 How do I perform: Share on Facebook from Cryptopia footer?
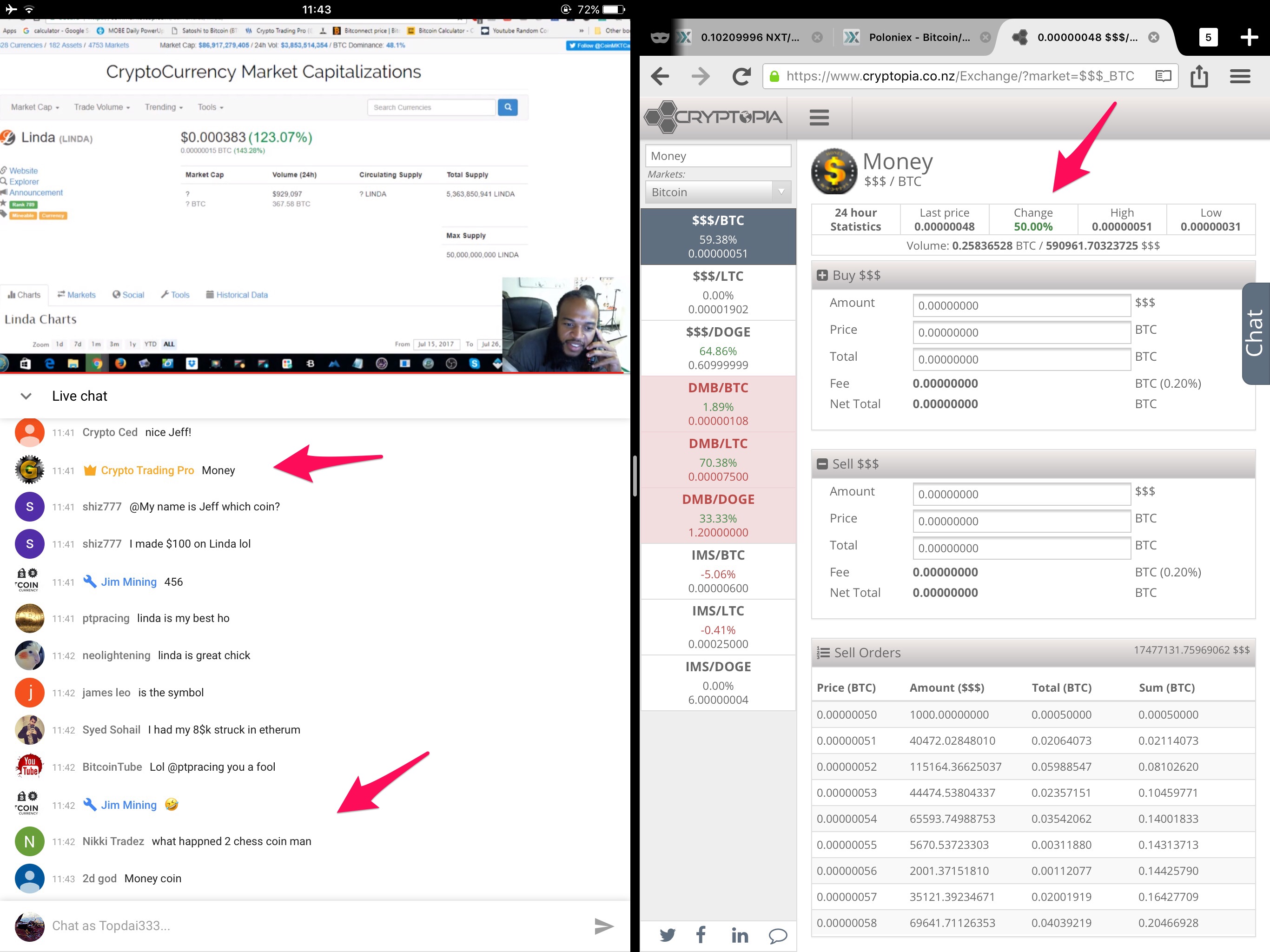701,935
